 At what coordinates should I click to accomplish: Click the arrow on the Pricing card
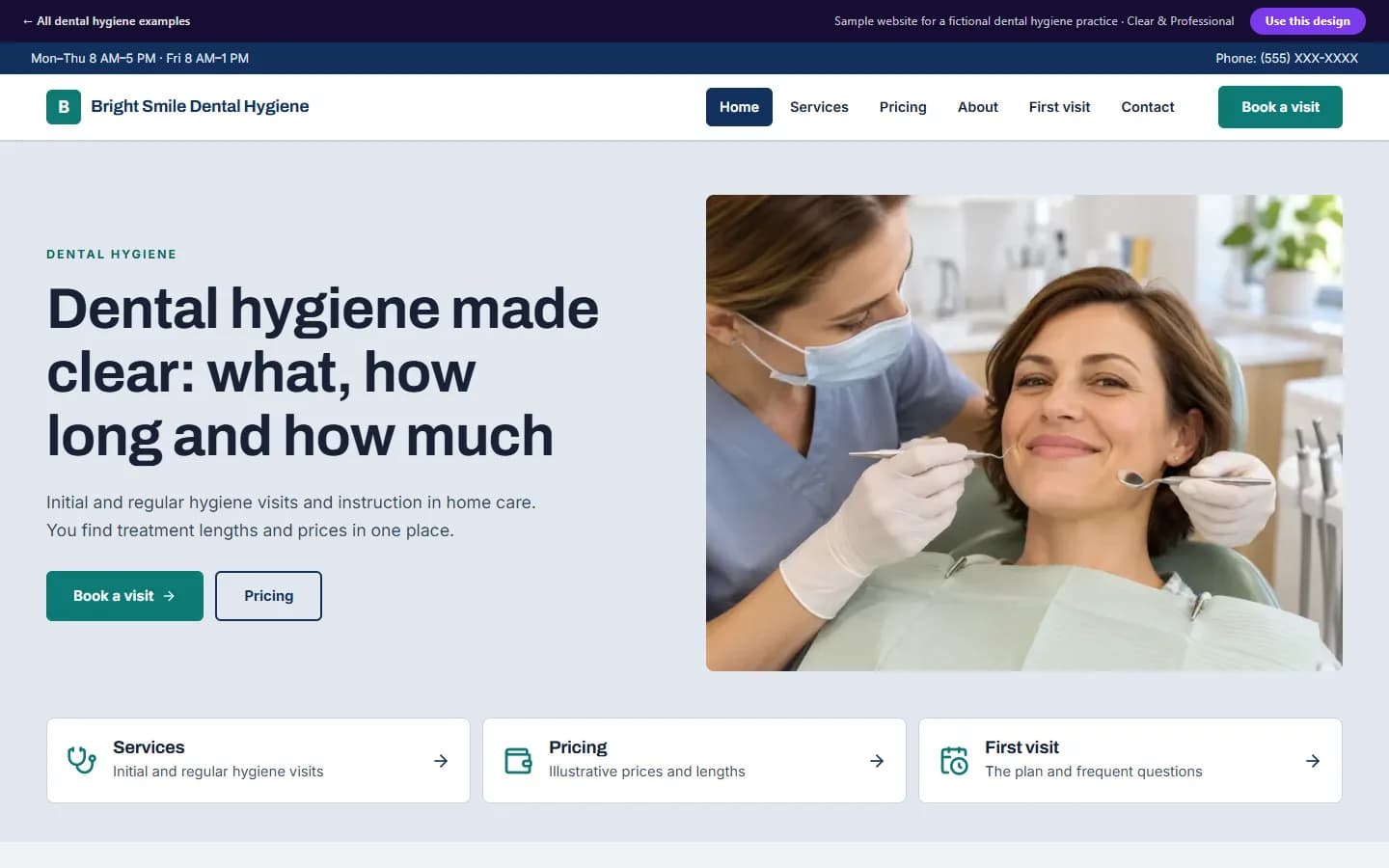tap(877, 761)
